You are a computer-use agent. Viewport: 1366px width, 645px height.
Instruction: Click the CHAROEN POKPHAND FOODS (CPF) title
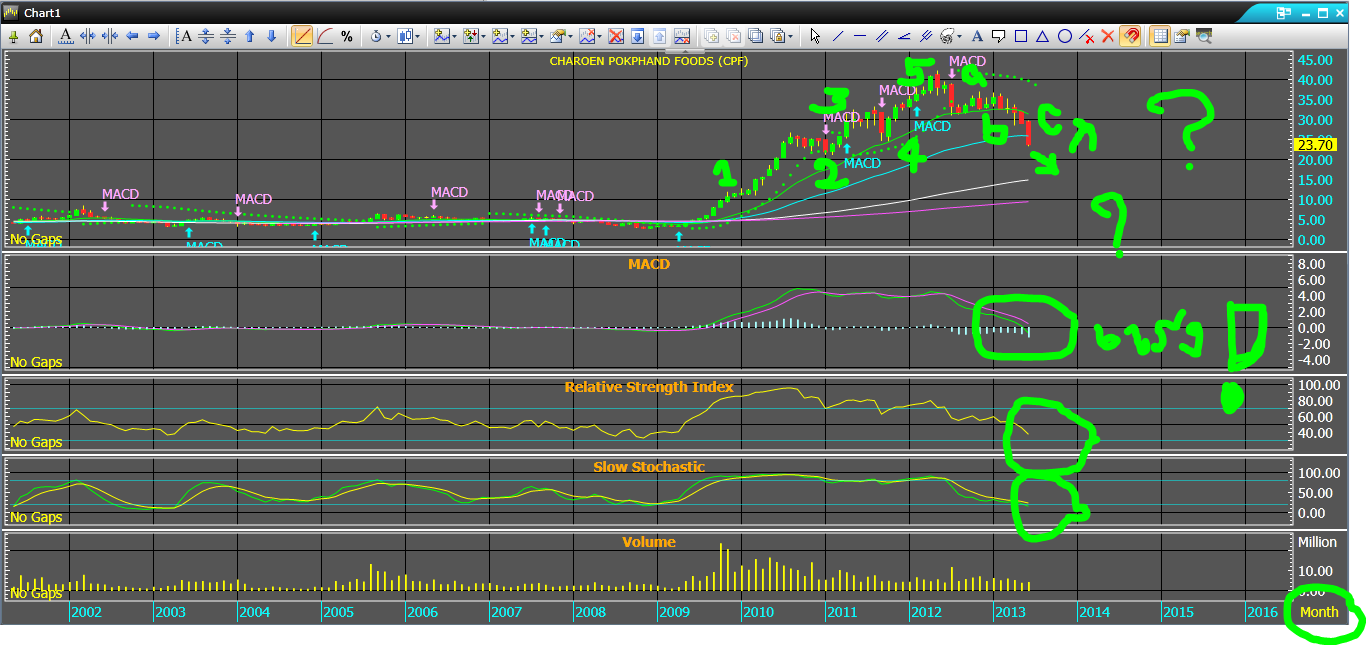tap(649, 61)
